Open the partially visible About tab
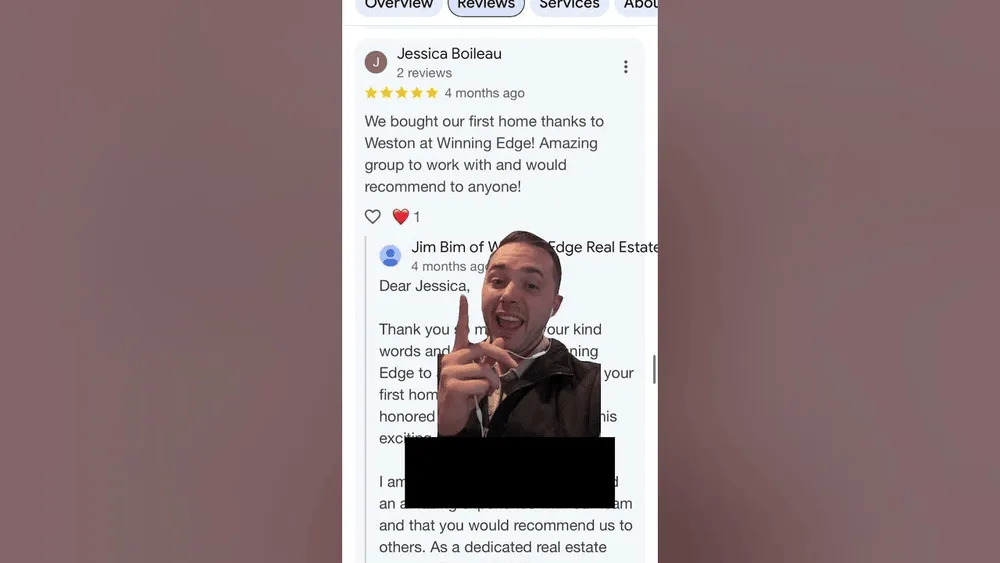Screen dimensions: 1000x563 click(638, 5)
